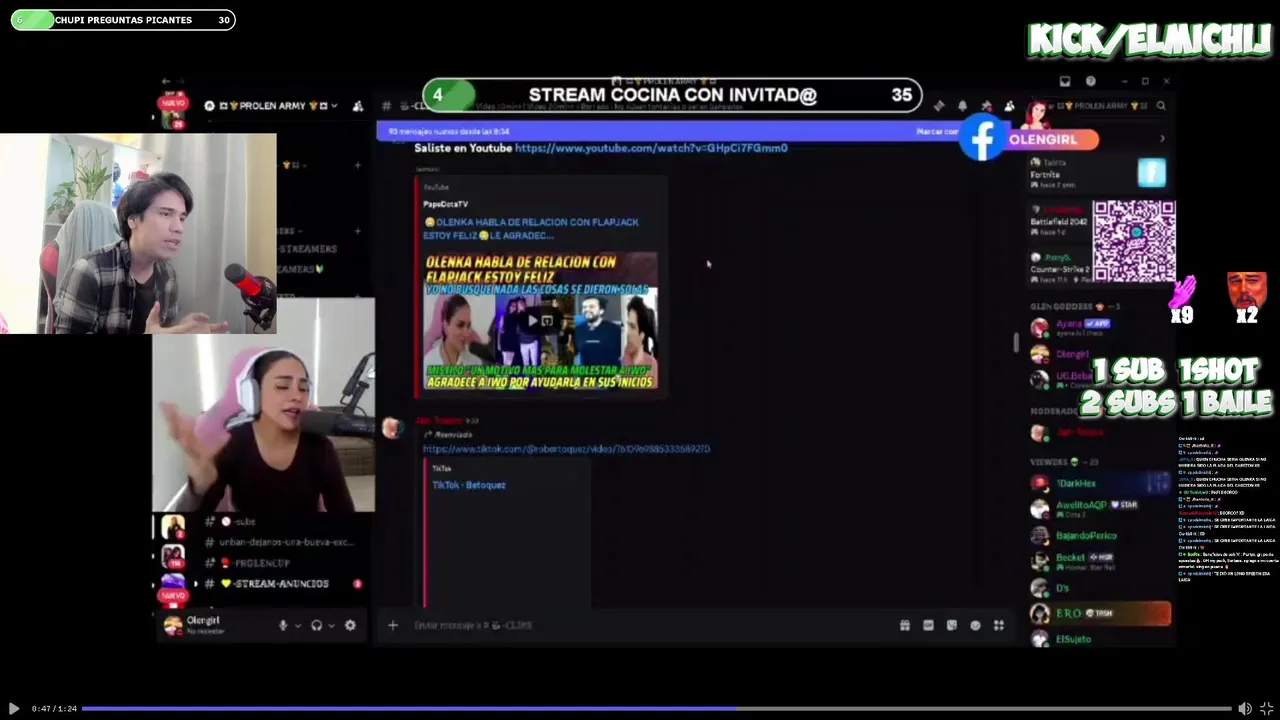Open headphone output options dropdown arrow
The width and height of the screenshot is (1280, 720).
(x=331, y=626)
